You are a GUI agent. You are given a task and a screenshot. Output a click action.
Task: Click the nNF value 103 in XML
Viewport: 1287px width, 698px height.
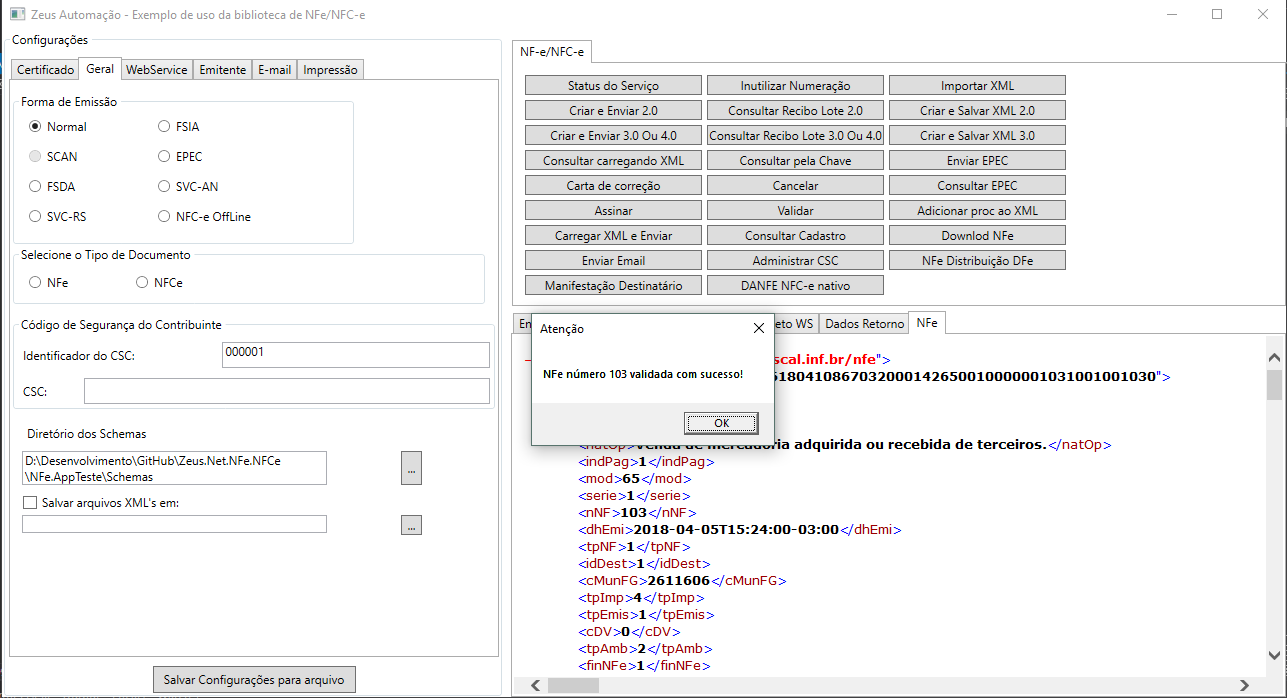pyautogui.click(x=634, y=513)
